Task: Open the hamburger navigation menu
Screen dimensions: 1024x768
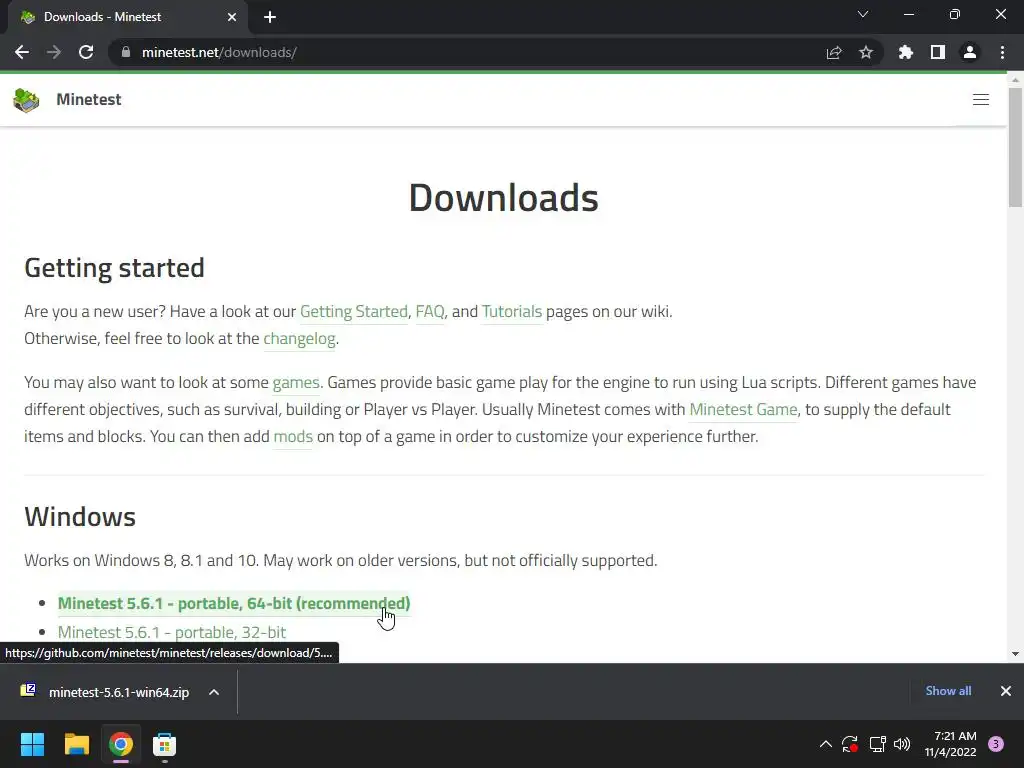Action: 981,99
